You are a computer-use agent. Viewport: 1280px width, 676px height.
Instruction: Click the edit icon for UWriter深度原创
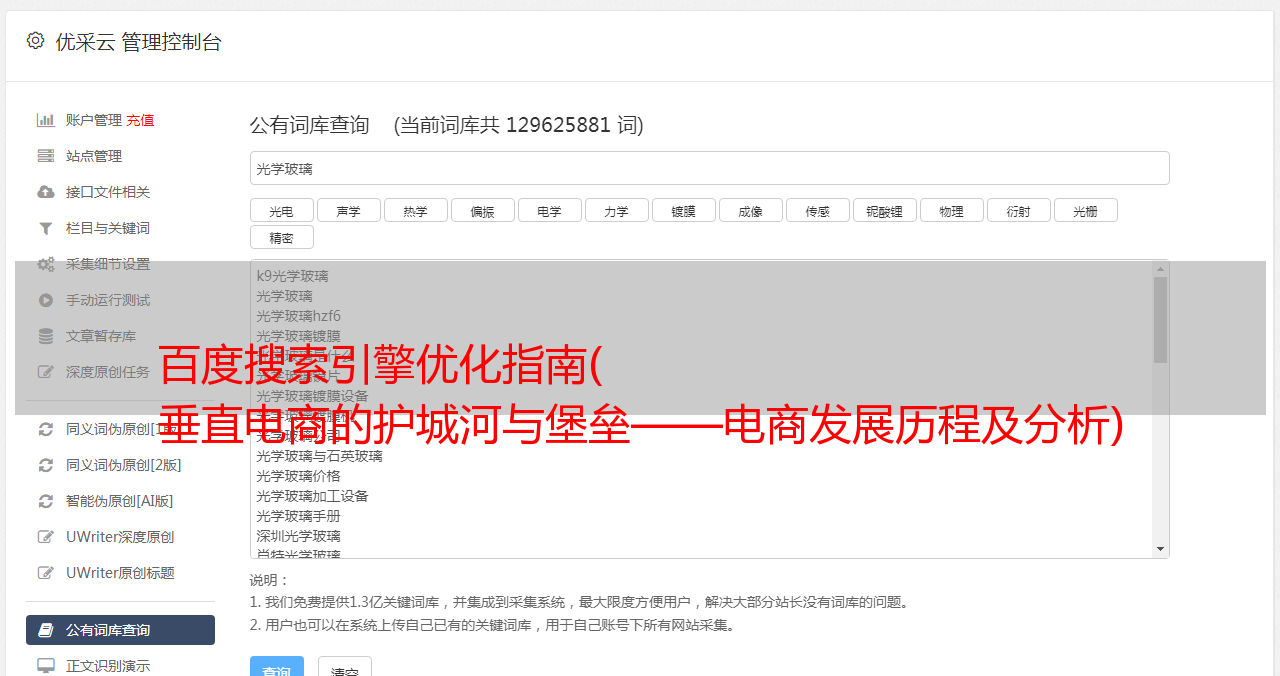click(x=46, y=537)
